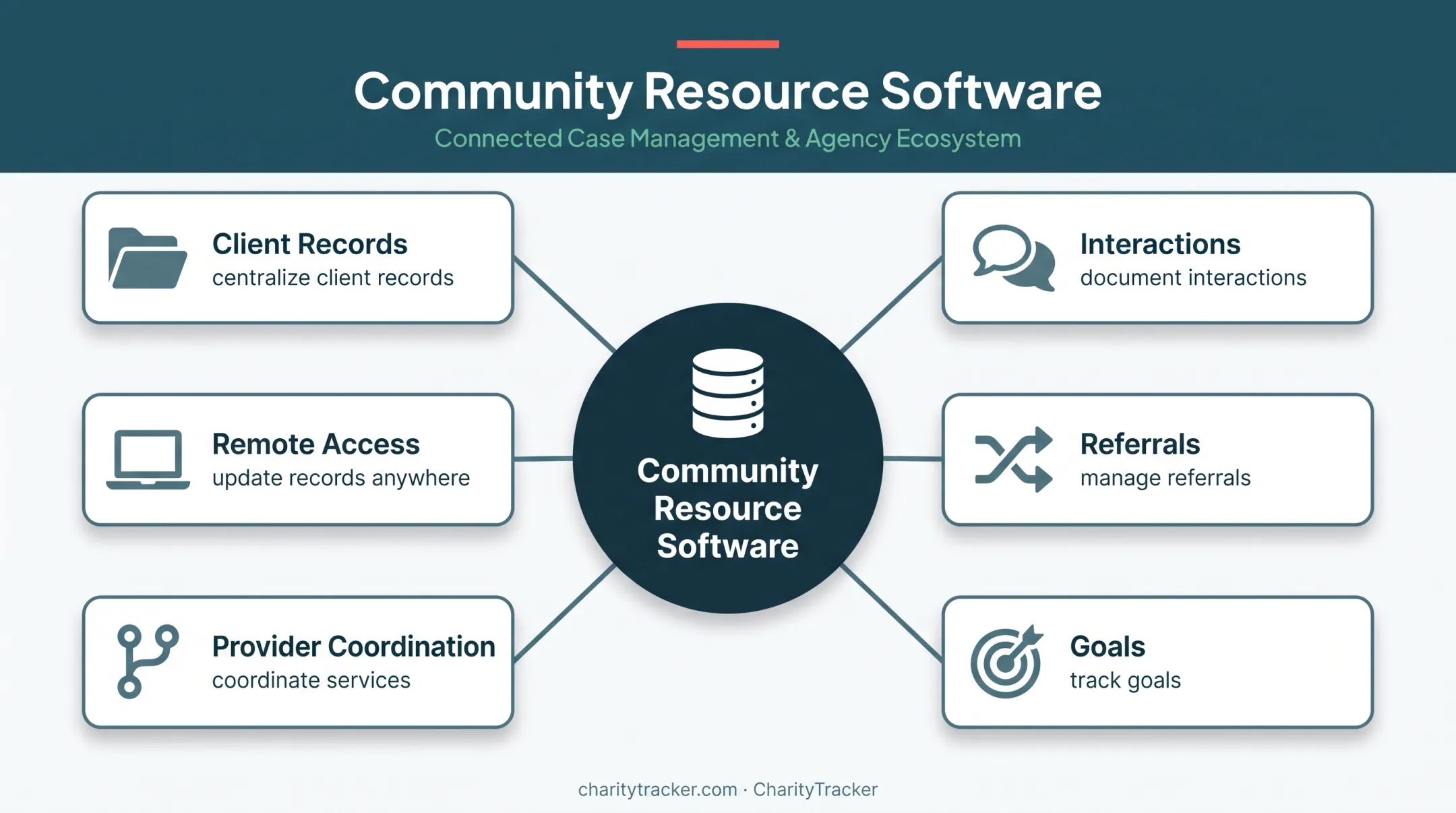Image resolution: width=1456 pixels, height=813 pixels.
Task: Select "update records anywhere" text
Action: [x=341, y=478]
